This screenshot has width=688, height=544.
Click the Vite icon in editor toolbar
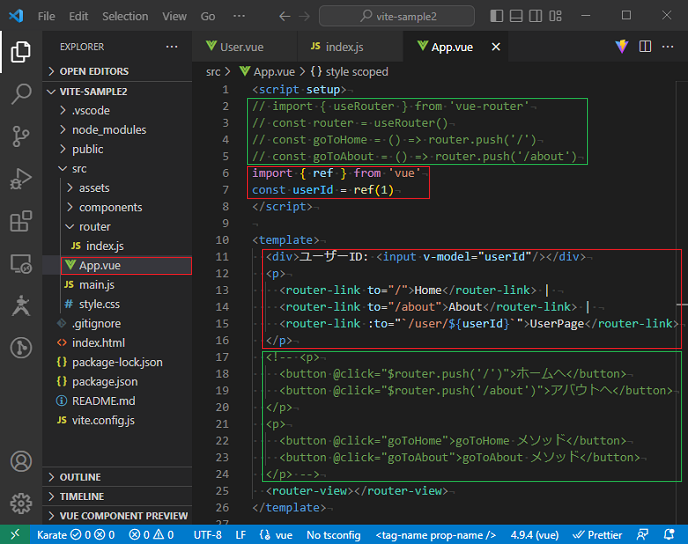click(x=622, y=47)
